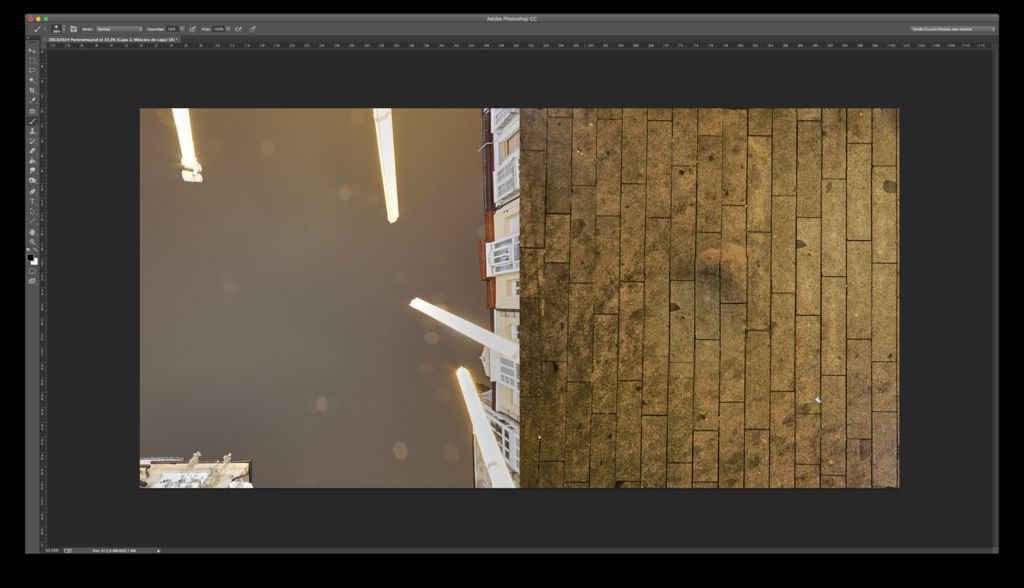Select the Rectangular Marquee tool
This screenshot has width=1024, height=588.
32,60
